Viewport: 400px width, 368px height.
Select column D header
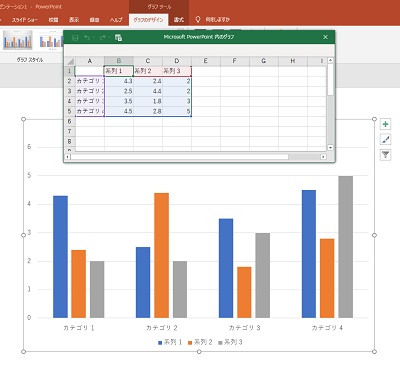177,61
